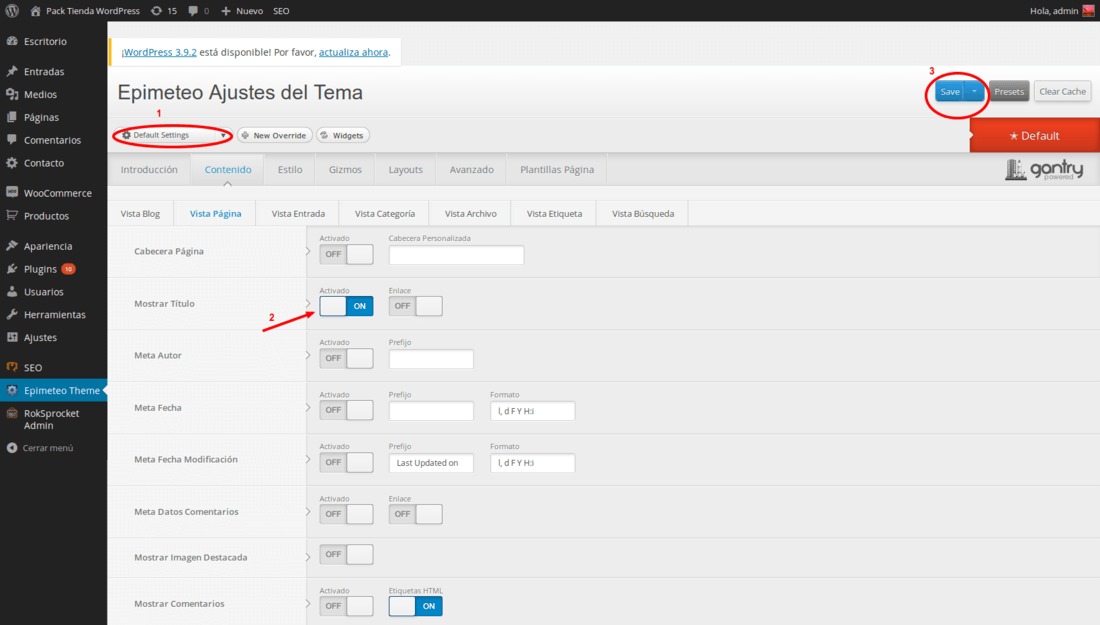This screenshot has height=625, width=1100.
Task: Open Apariencia brush icon
Action: (12, 246)
